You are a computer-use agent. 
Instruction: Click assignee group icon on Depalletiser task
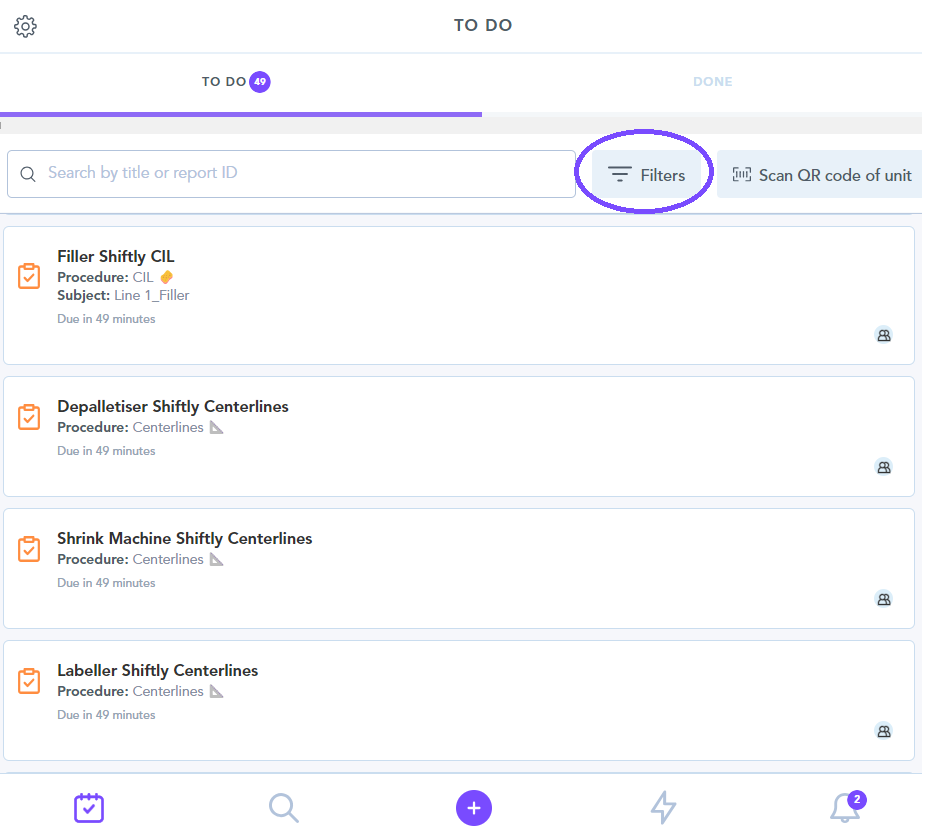(x=883, y=467)
